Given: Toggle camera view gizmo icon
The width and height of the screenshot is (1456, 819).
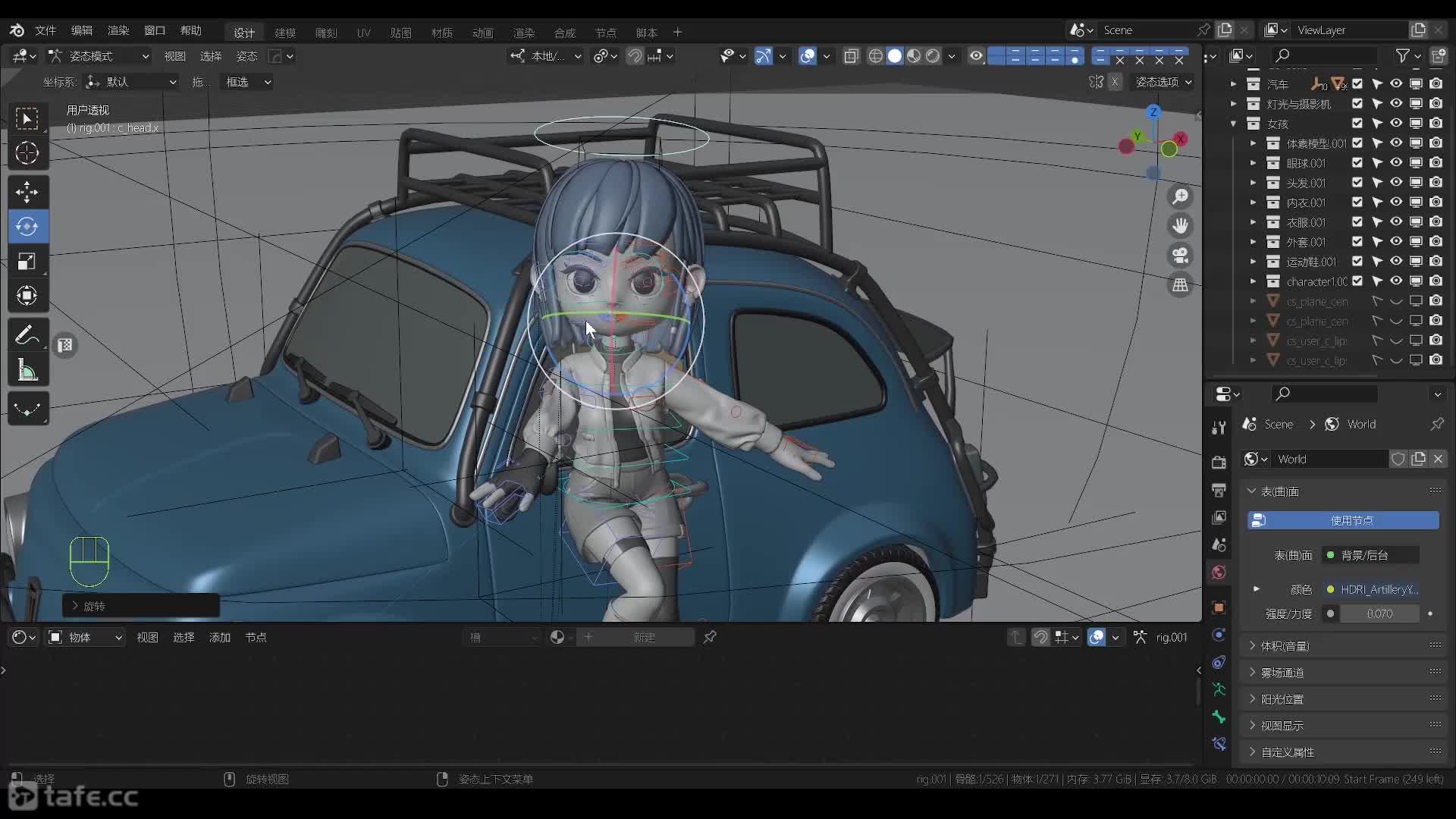Looking at the screenshot, I should (1181, 256).
